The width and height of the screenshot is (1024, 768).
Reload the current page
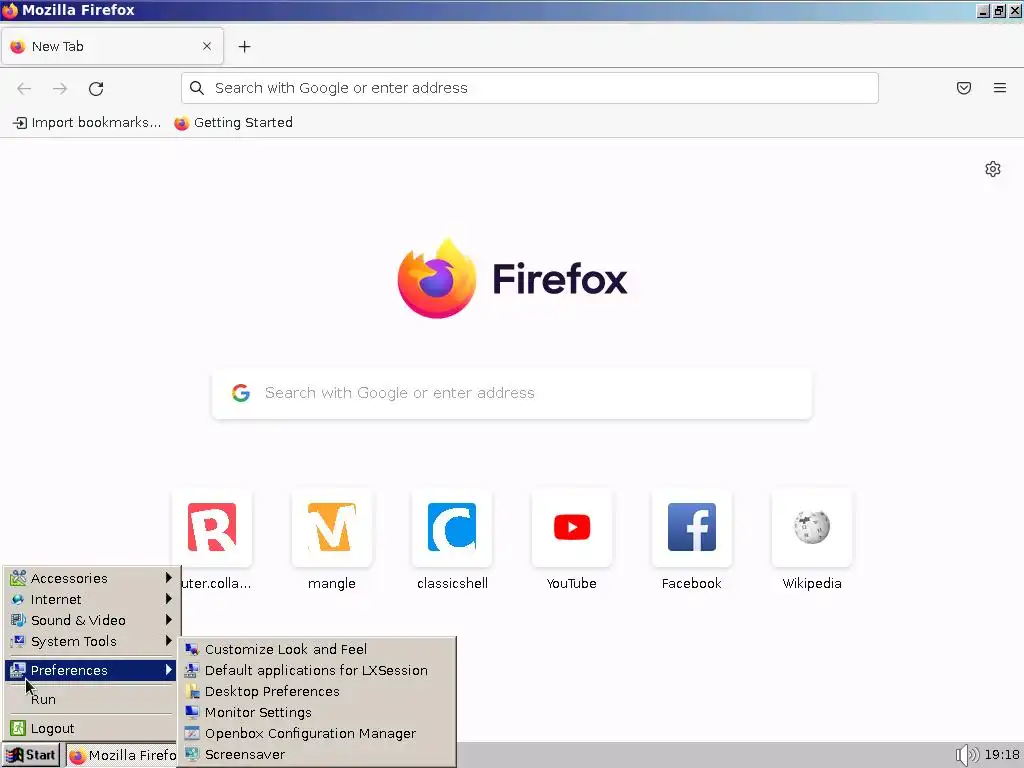click(96, 88)
